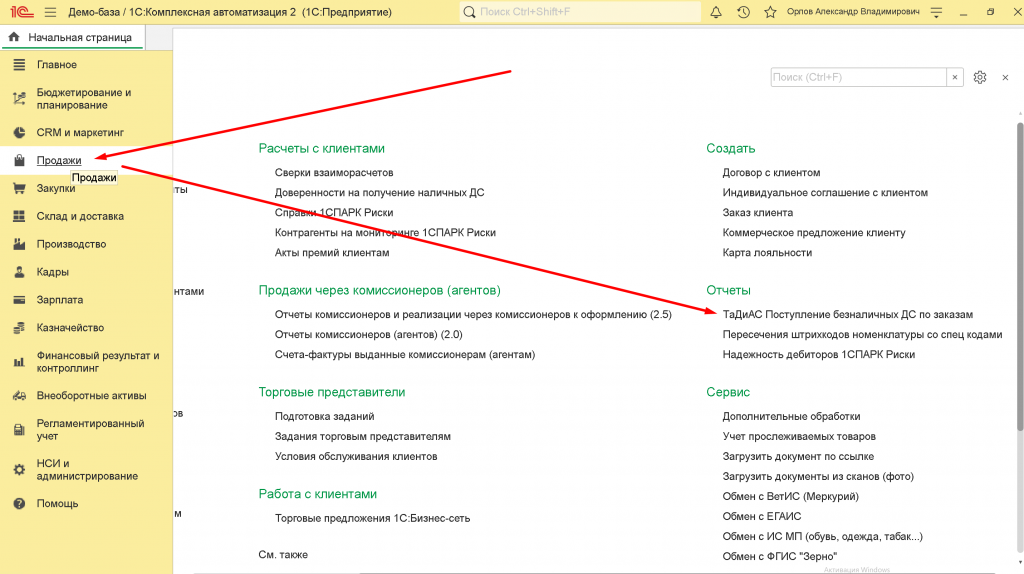The width and height of the screenshot is (1024, 574).
Task: Open Сверки взаиморасчетов
Action: coord(334,172)
